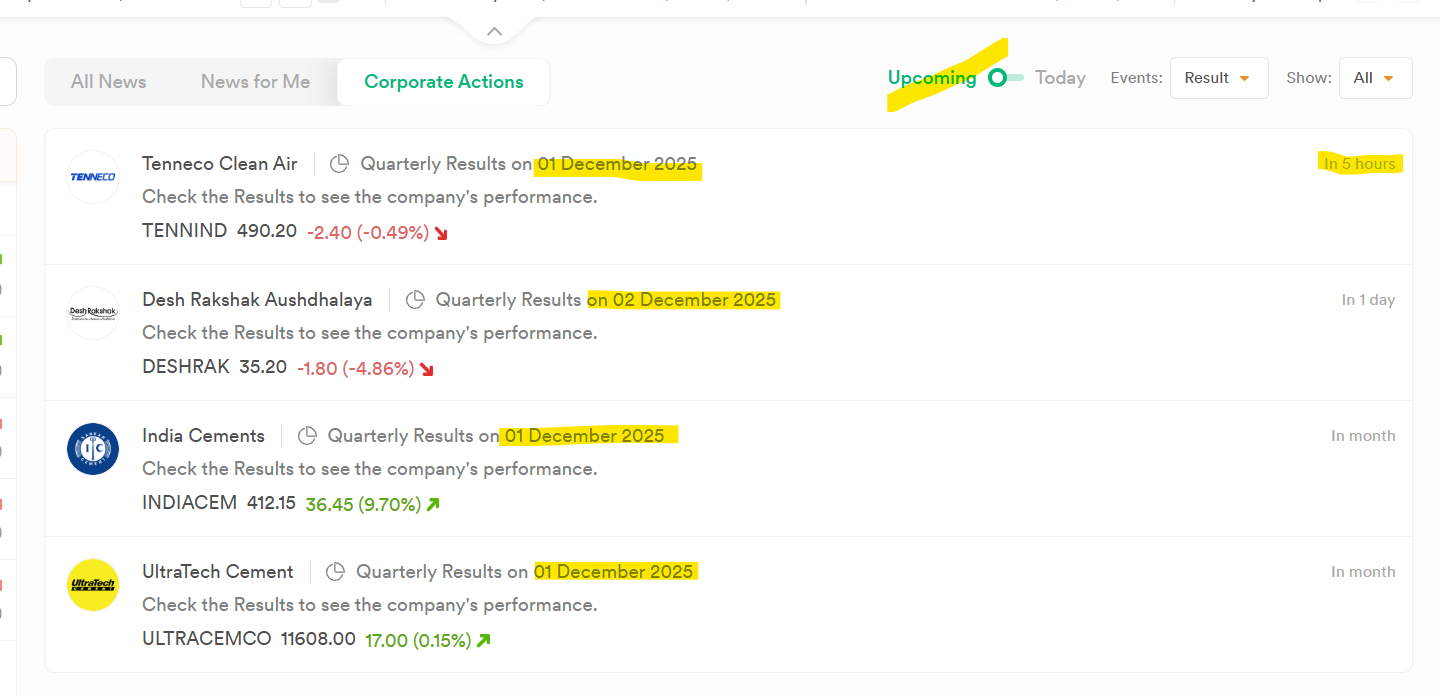Image resolution: width=1440 pixels, height=697 pixels.
Task: Click the Tenneco company logo
Action: (x=93, y=177)
